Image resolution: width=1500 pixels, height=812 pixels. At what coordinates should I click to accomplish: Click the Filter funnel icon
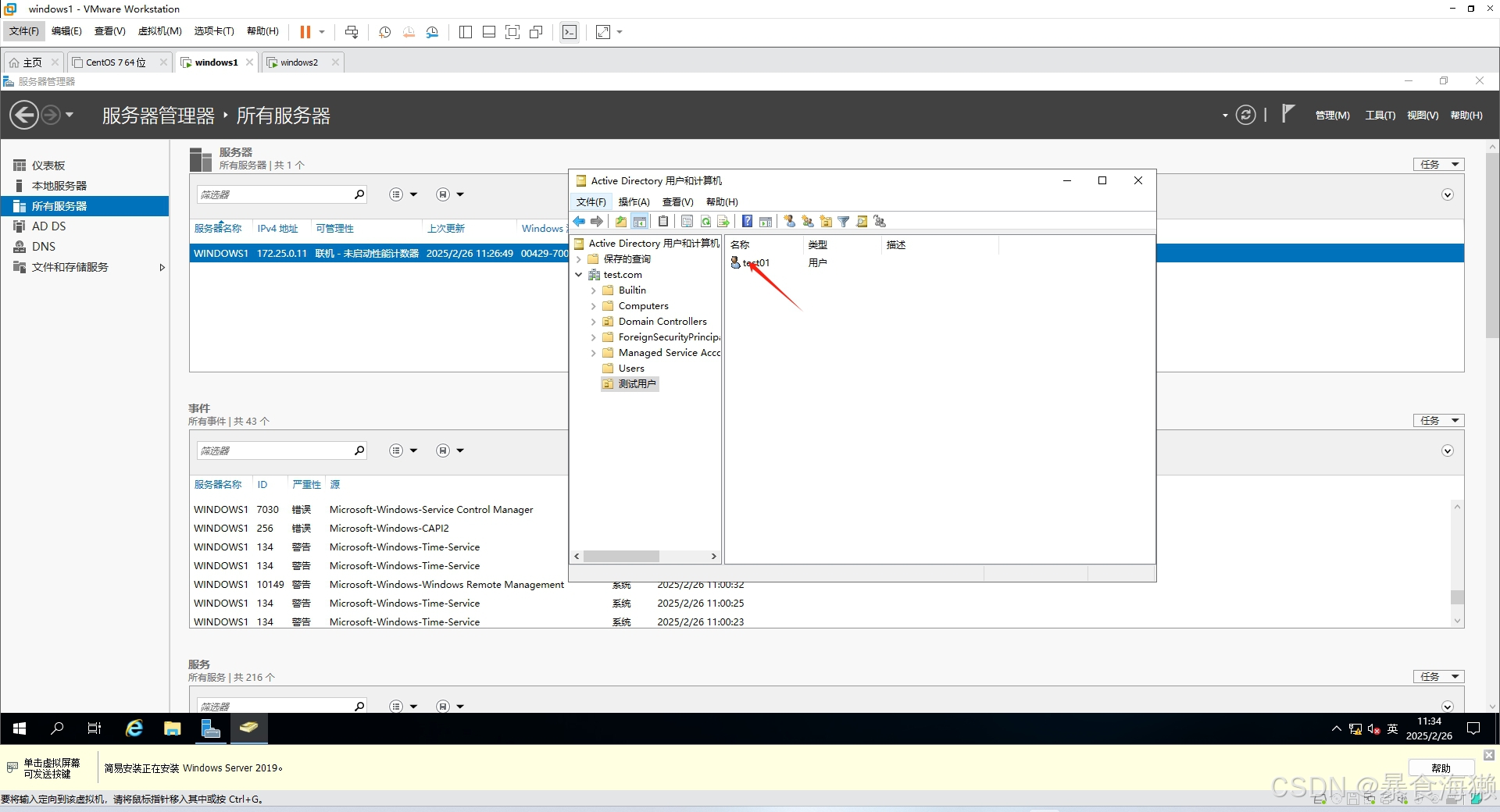tap(844, 222)
